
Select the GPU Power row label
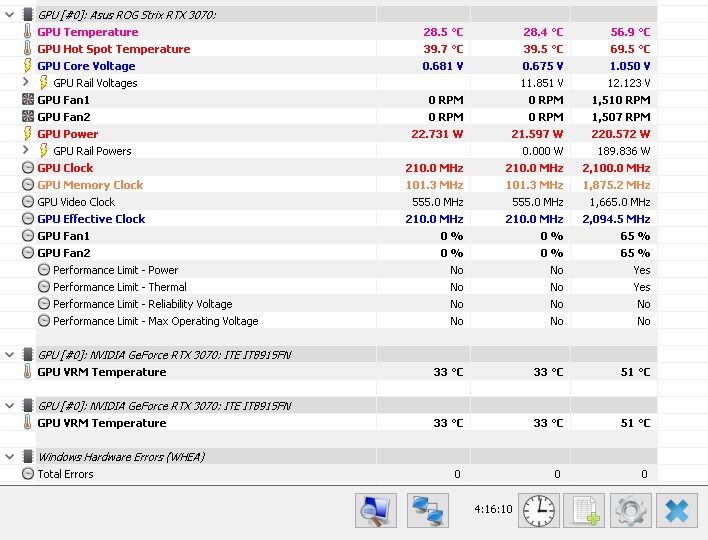[68, 134]
